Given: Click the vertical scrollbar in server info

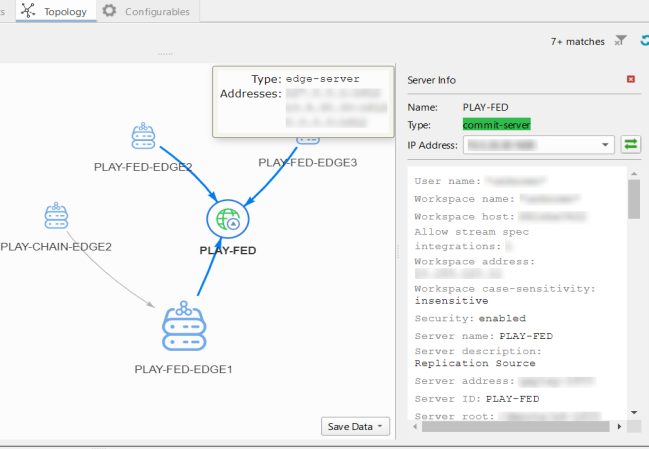Looking at the screenshot, I should (x=633, y=199).
